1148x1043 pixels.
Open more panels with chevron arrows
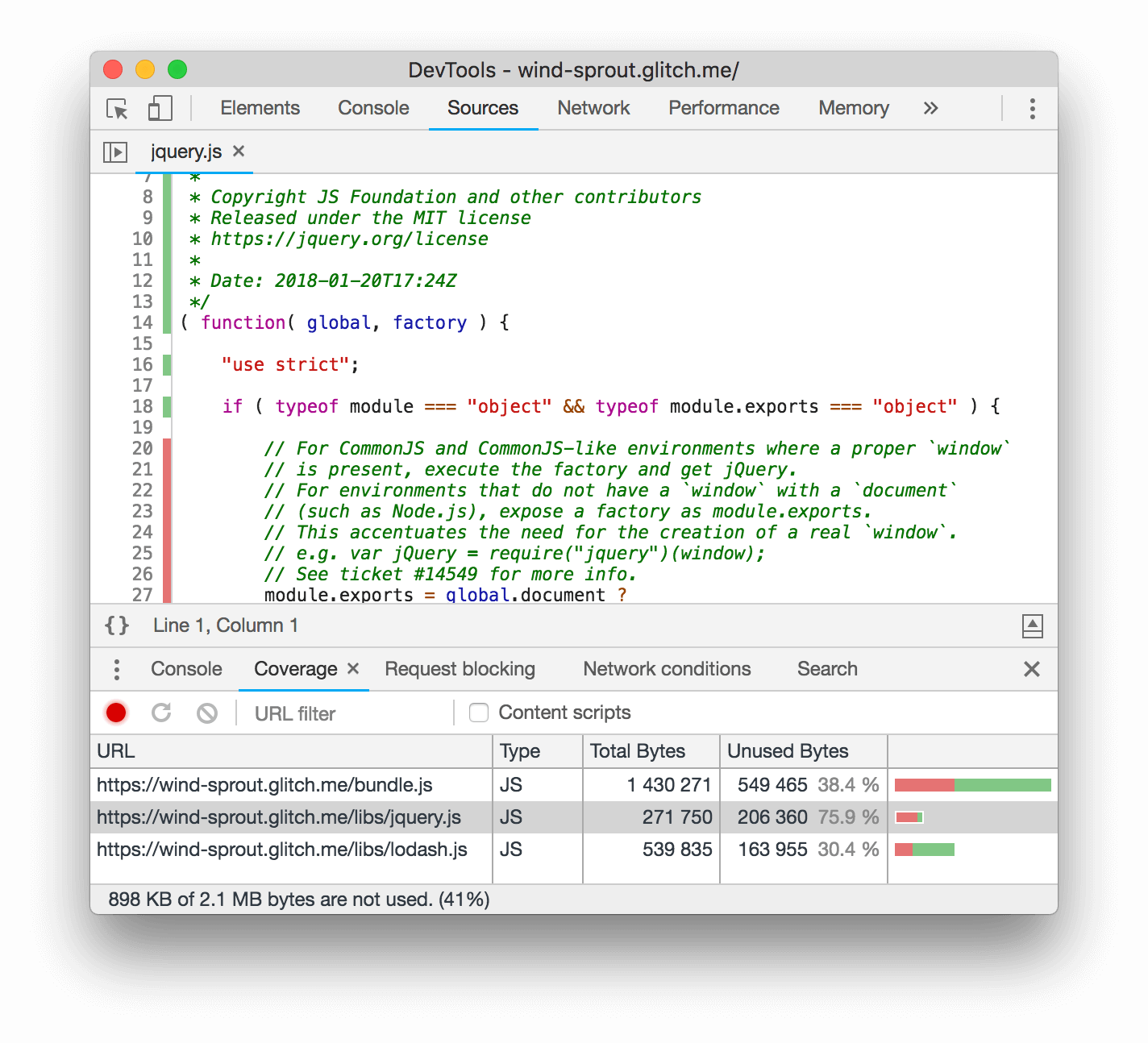[930, 108]
